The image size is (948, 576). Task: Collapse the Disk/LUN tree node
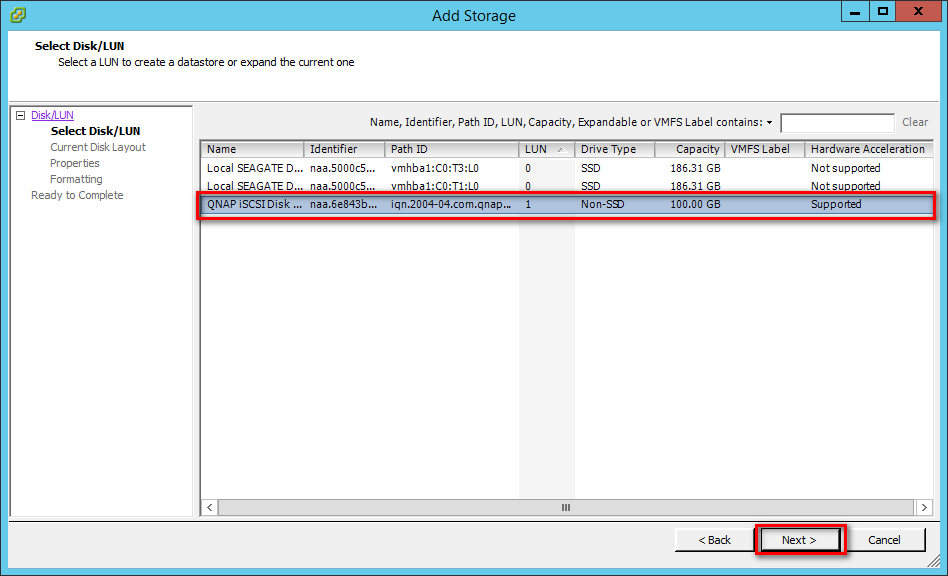click(20, 115)
